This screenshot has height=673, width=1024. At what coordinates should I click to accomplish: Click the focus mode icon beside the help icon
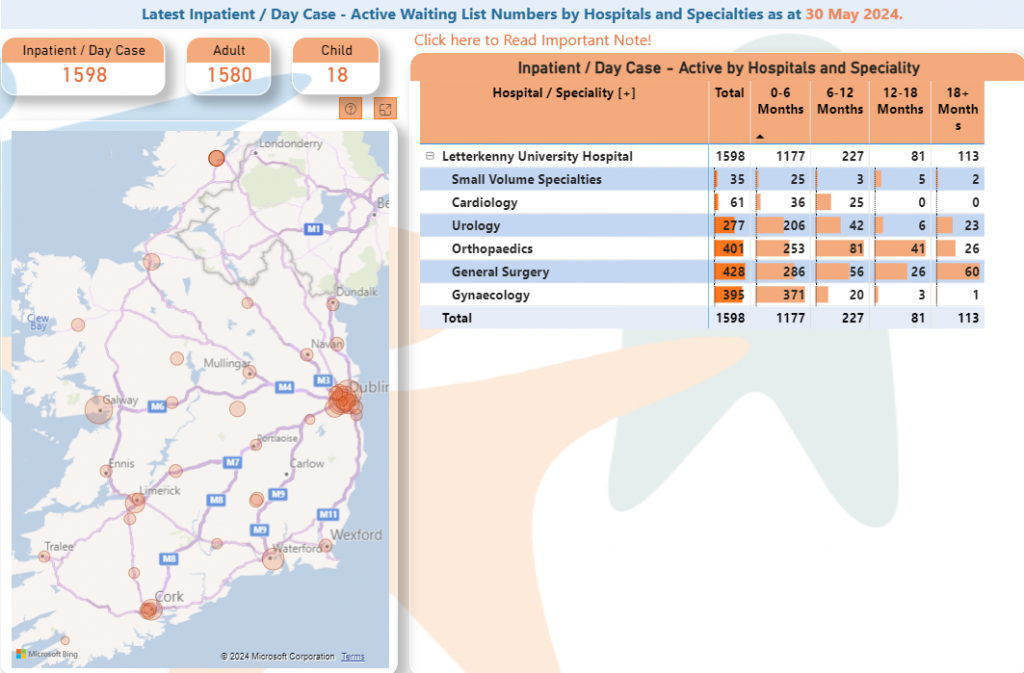pyautogui.click(x=385, y=108)
